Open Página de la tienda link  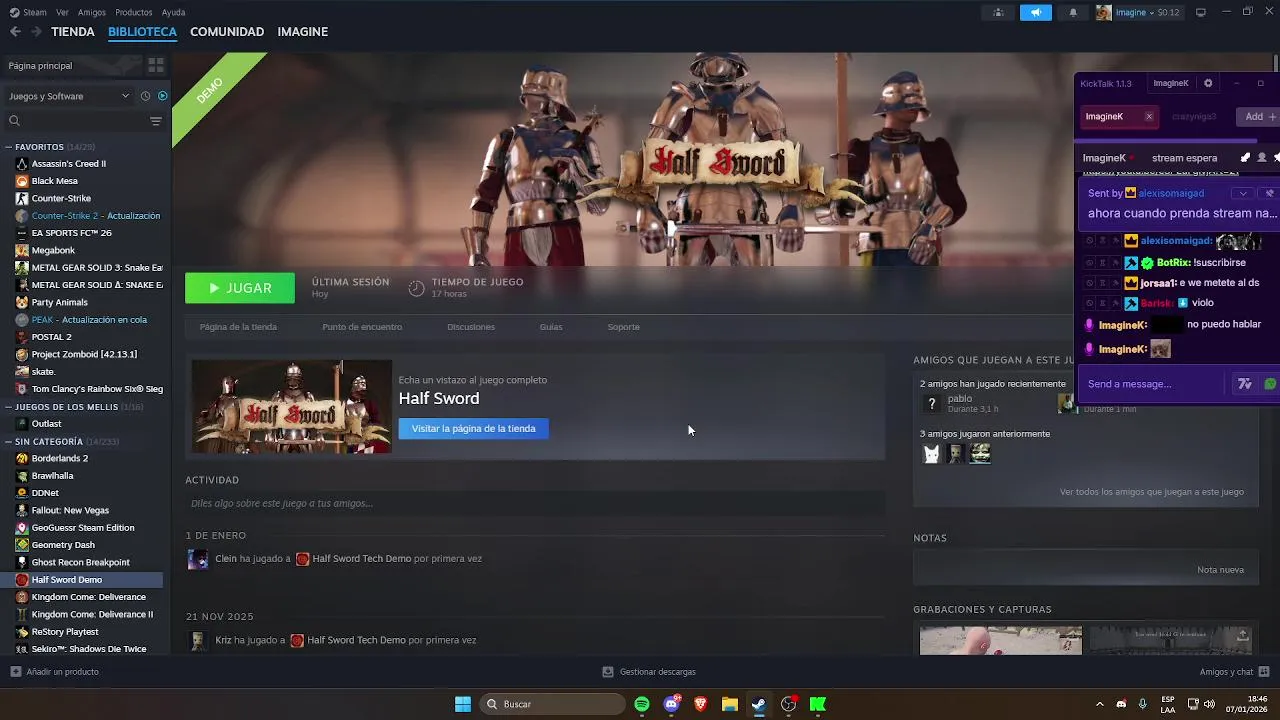238,327
